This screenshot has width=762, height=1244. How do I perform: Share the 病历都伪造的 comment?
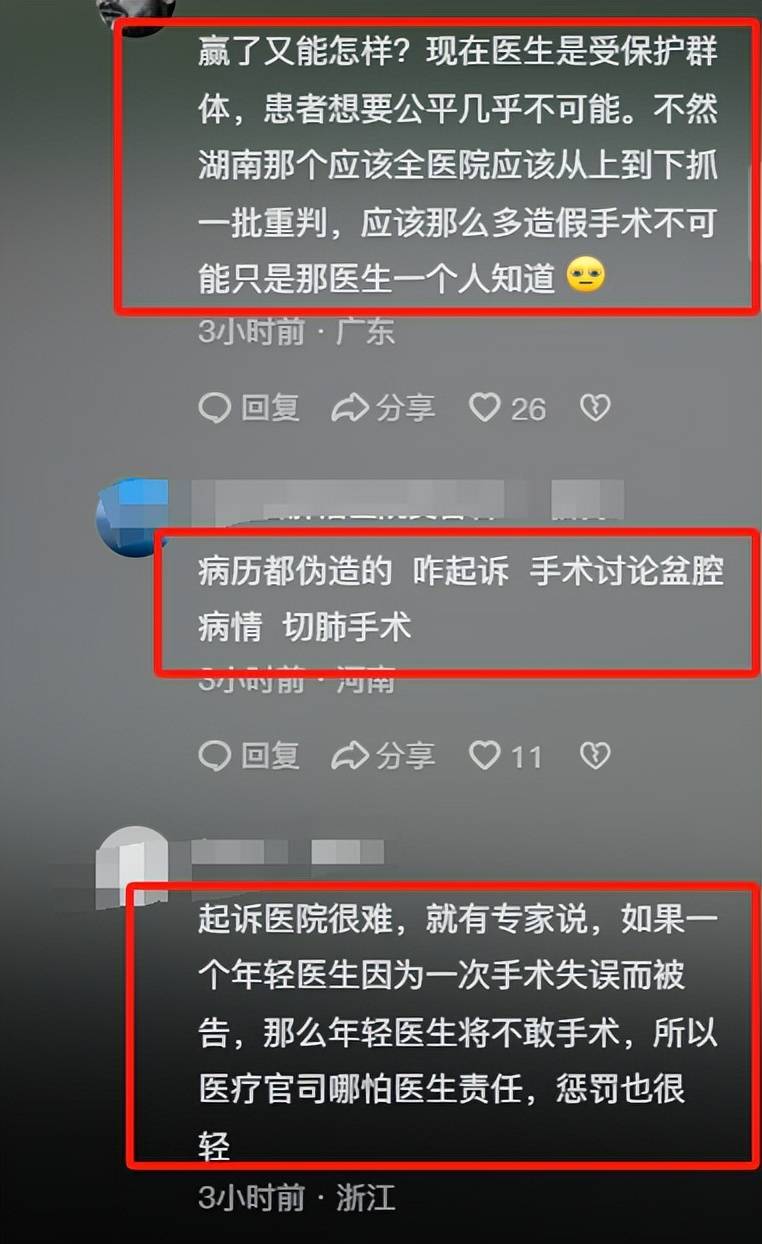point(383,755)
